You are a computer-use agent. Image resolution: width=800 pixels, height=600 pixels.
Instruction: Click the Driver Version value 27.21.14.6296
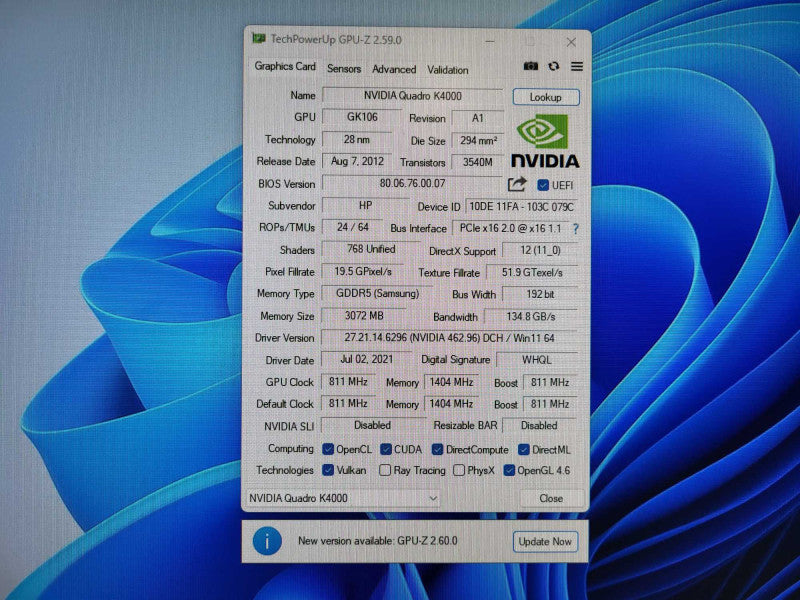coord(449,338)
